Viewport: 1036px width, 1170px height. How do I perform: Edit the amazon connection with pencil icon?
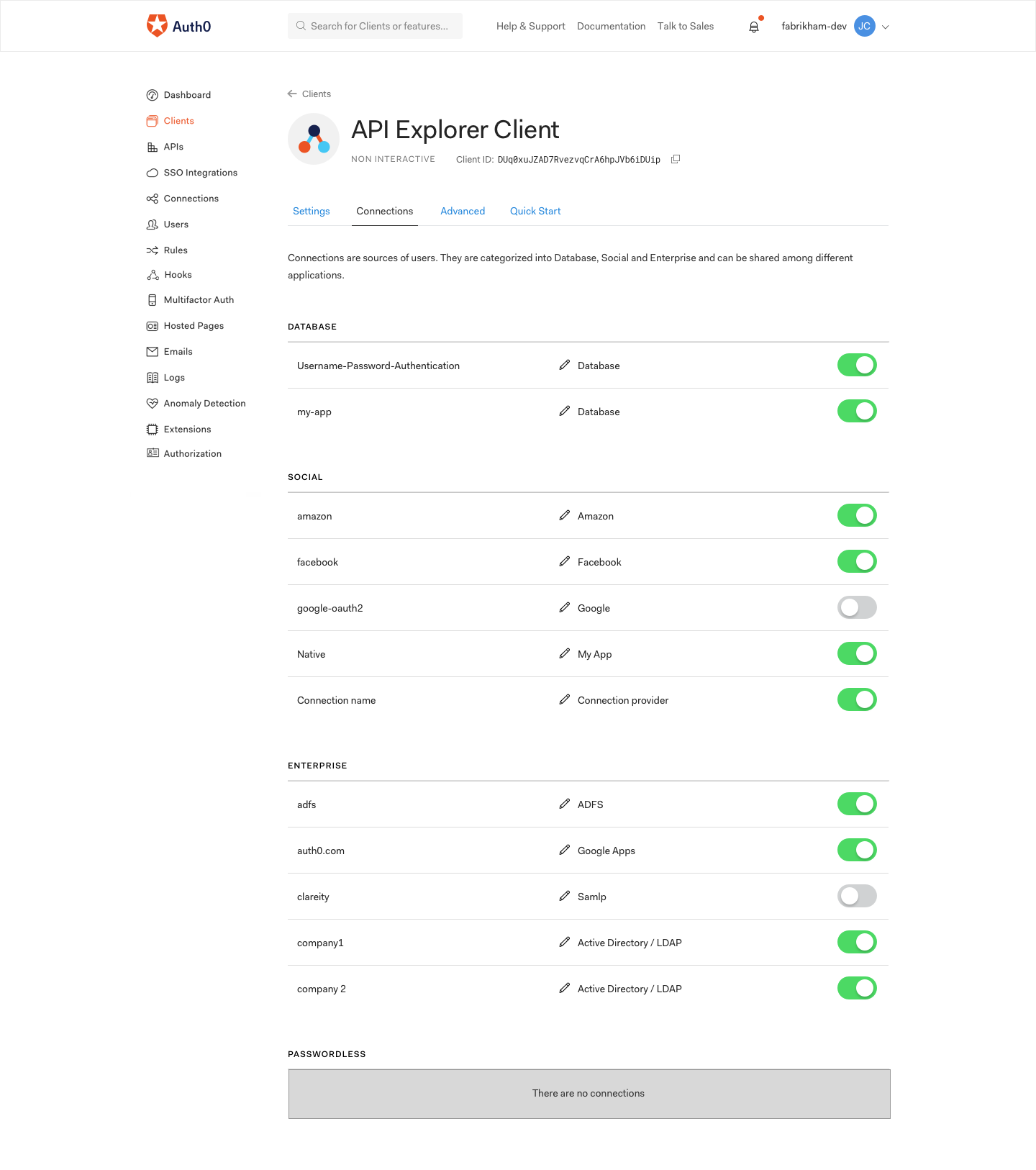click(x=564, y=515)
